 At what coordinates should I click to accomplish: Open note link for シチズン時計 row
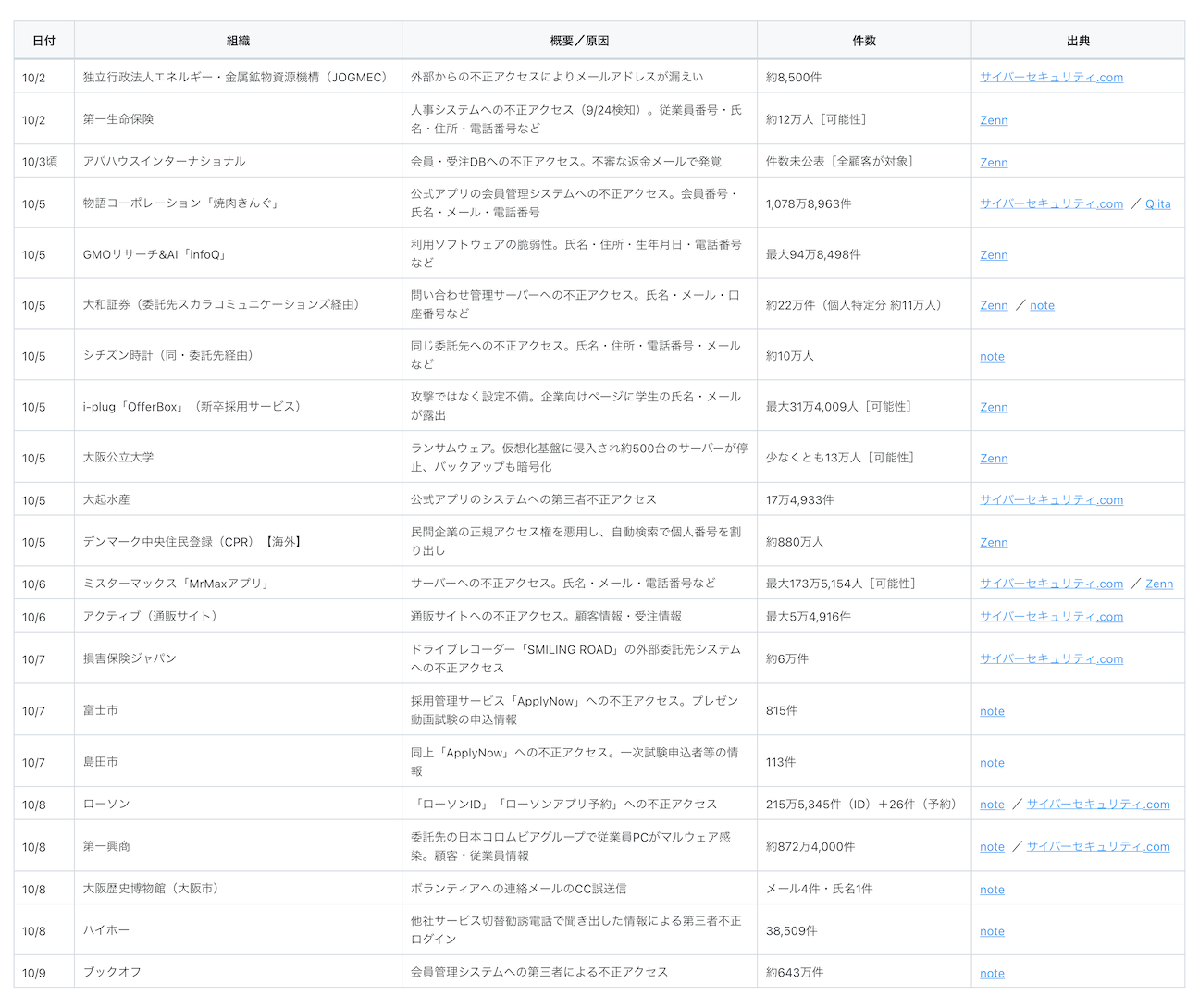point(992,357)
